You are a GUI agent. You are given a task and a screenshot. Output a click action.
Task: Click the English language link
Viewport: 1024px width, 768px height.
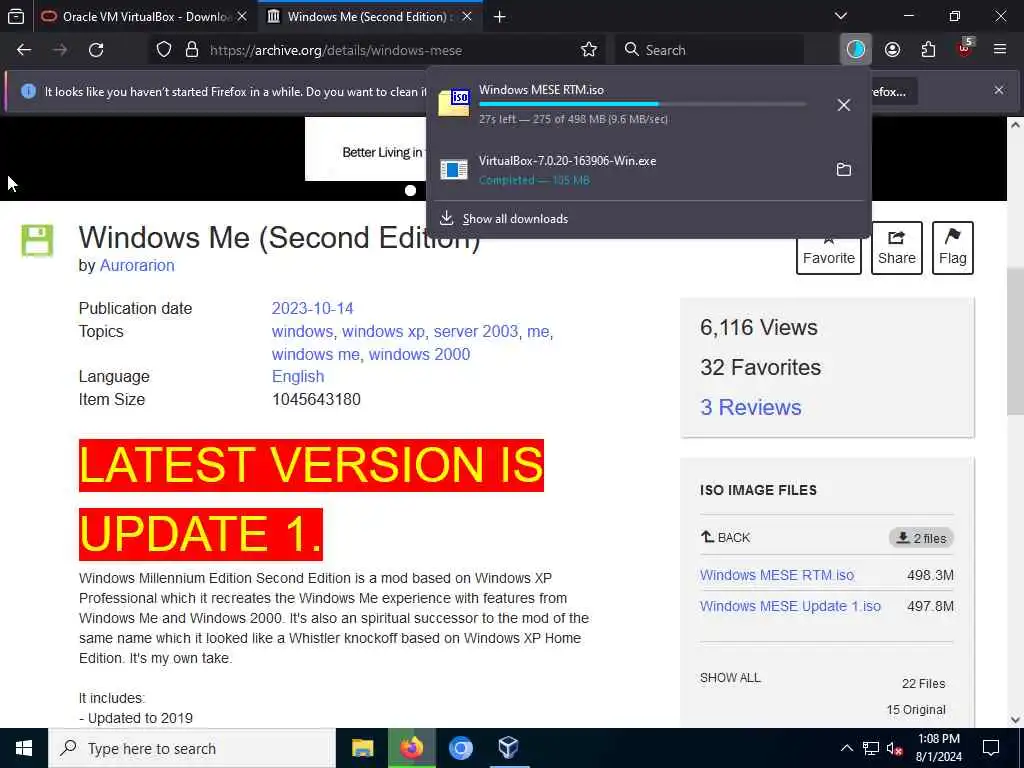click(298, 377)
